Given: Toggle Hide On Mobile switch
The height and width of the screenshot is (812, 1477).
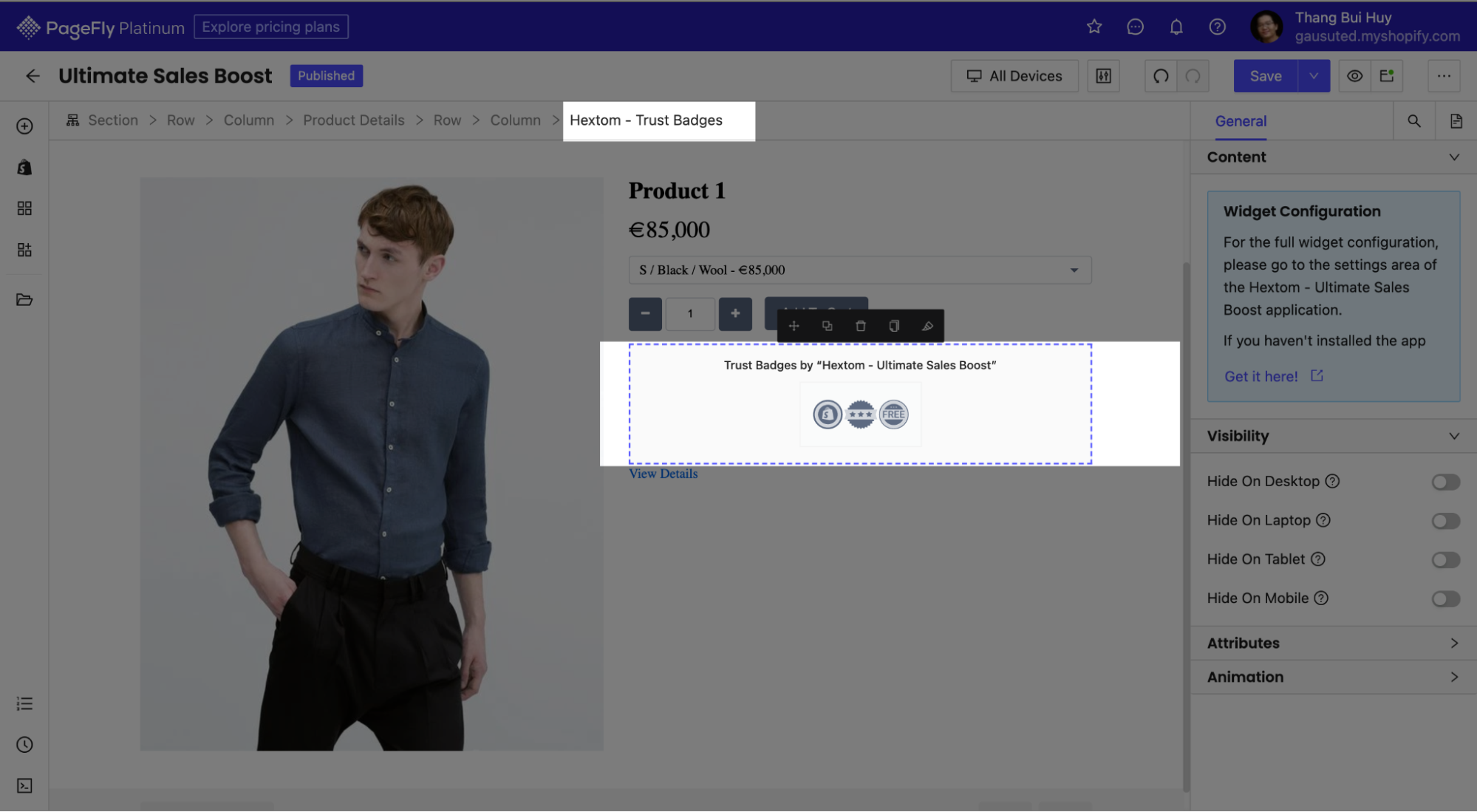Looking at the screenshot, I should tap(1445, 598).
